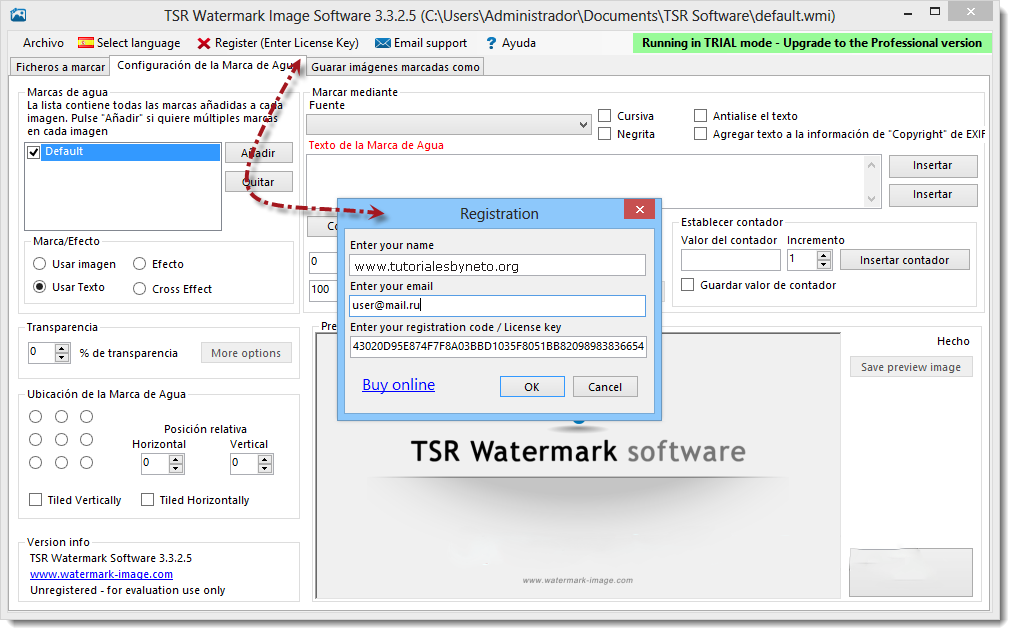The image size is (1015, 635).
Task: Click the Spanish flag language icon
Action: click(x=85, y=43)
